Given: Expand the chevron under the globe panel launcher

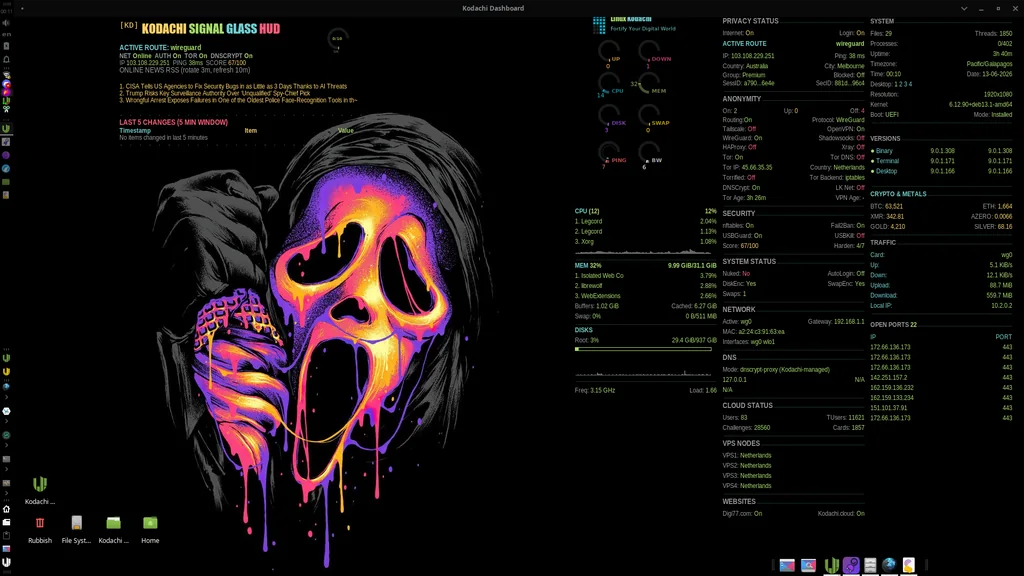Looking at the screenshot, I should [6, 397].
